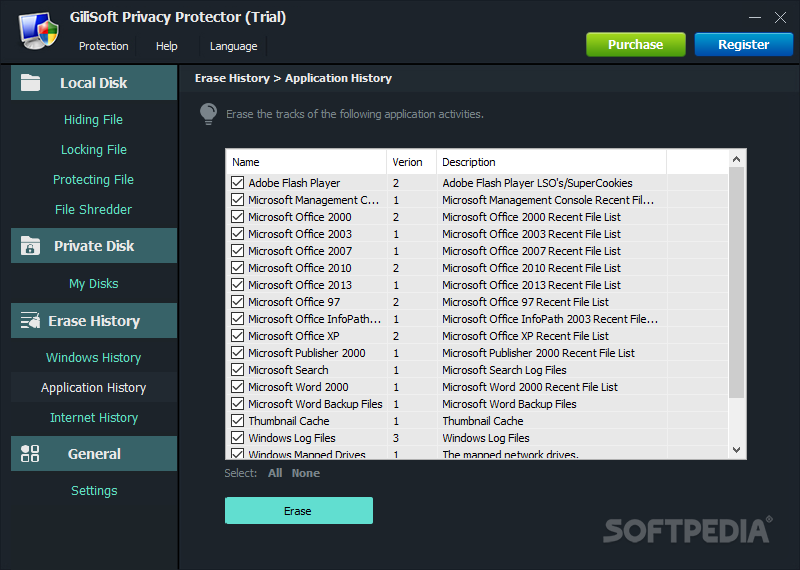
Task: Toggle the Microsoft Office 2003 checkbox
Action: [x=237, y=234]
